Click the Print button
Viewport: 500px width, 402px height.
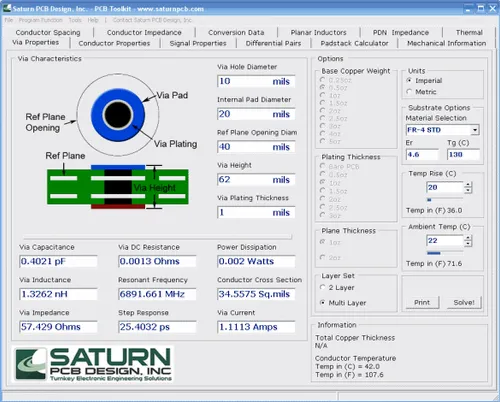(x=422, y=302)
